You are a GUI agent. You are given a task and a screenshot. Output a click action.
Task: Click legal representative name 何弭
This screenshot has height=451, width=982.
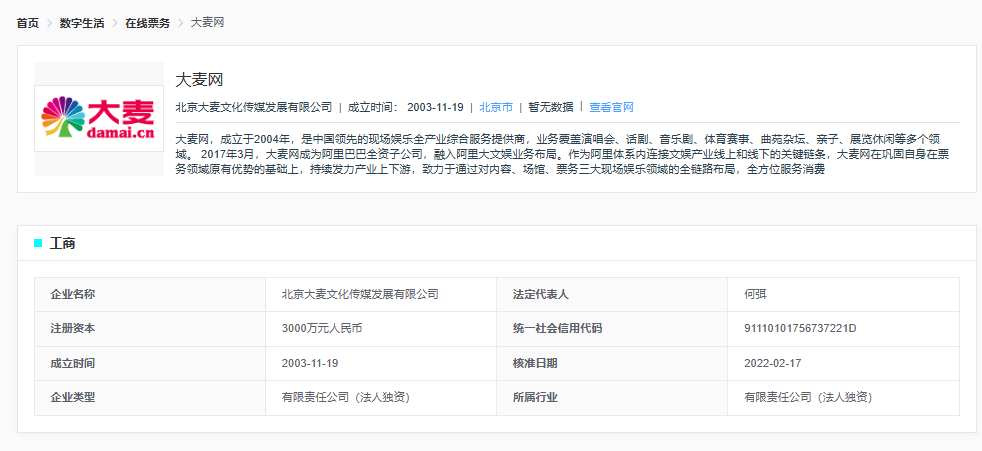(755, 294)
